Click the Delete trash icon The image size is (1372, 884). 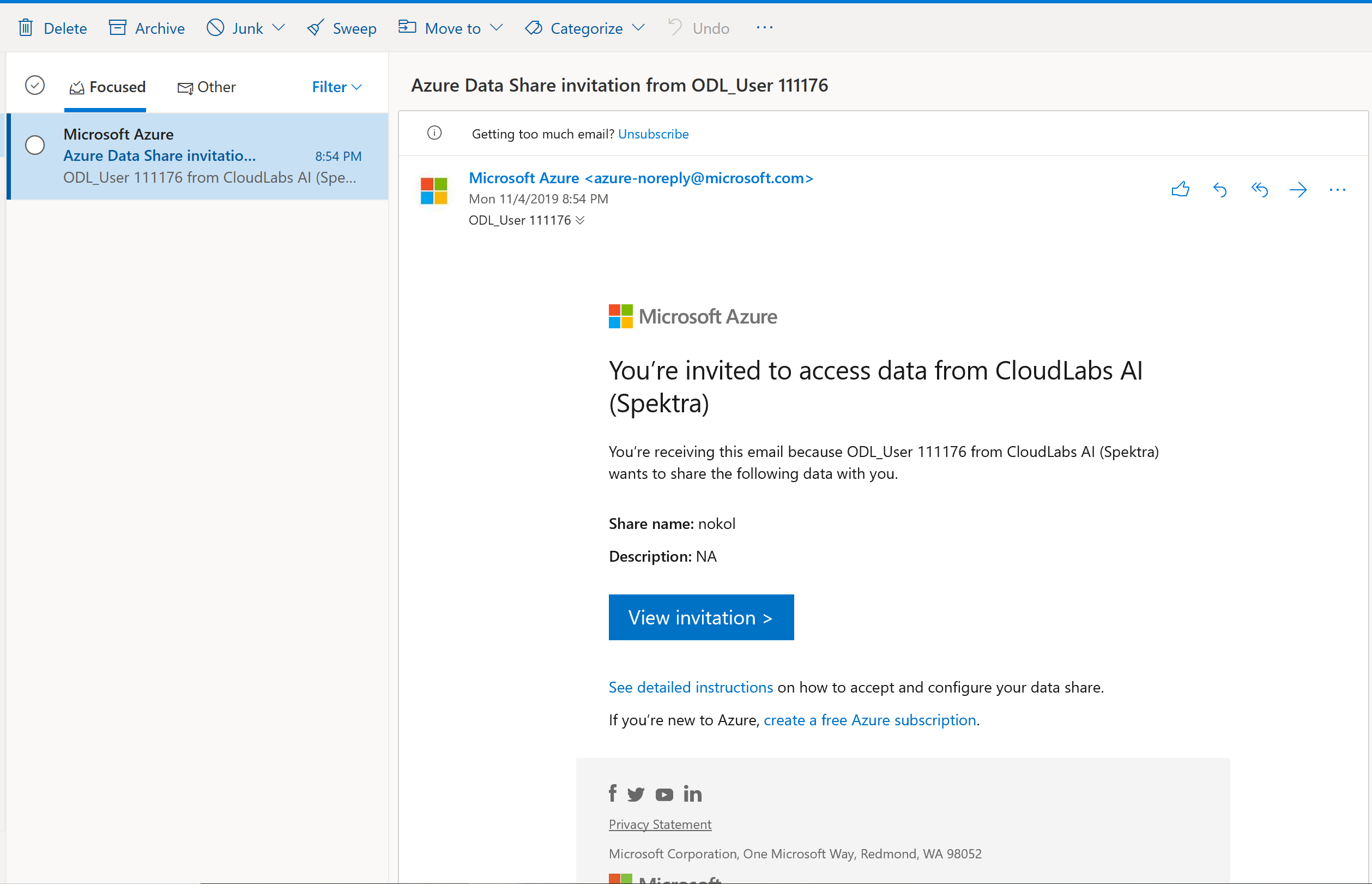click(26, 28)
